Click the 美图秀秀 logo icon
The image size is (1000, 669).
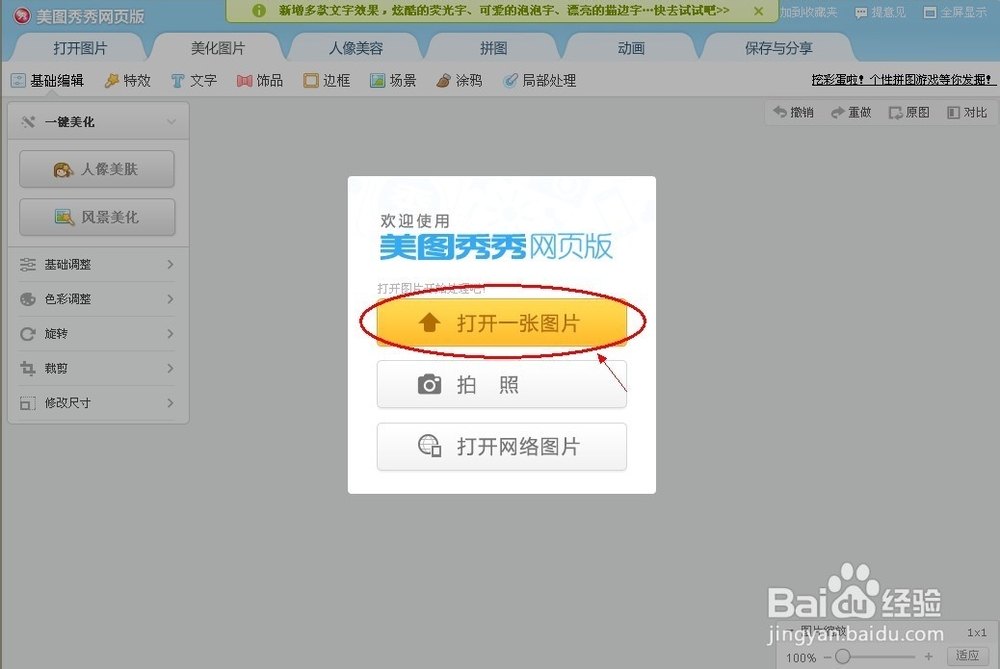(22, 15)
